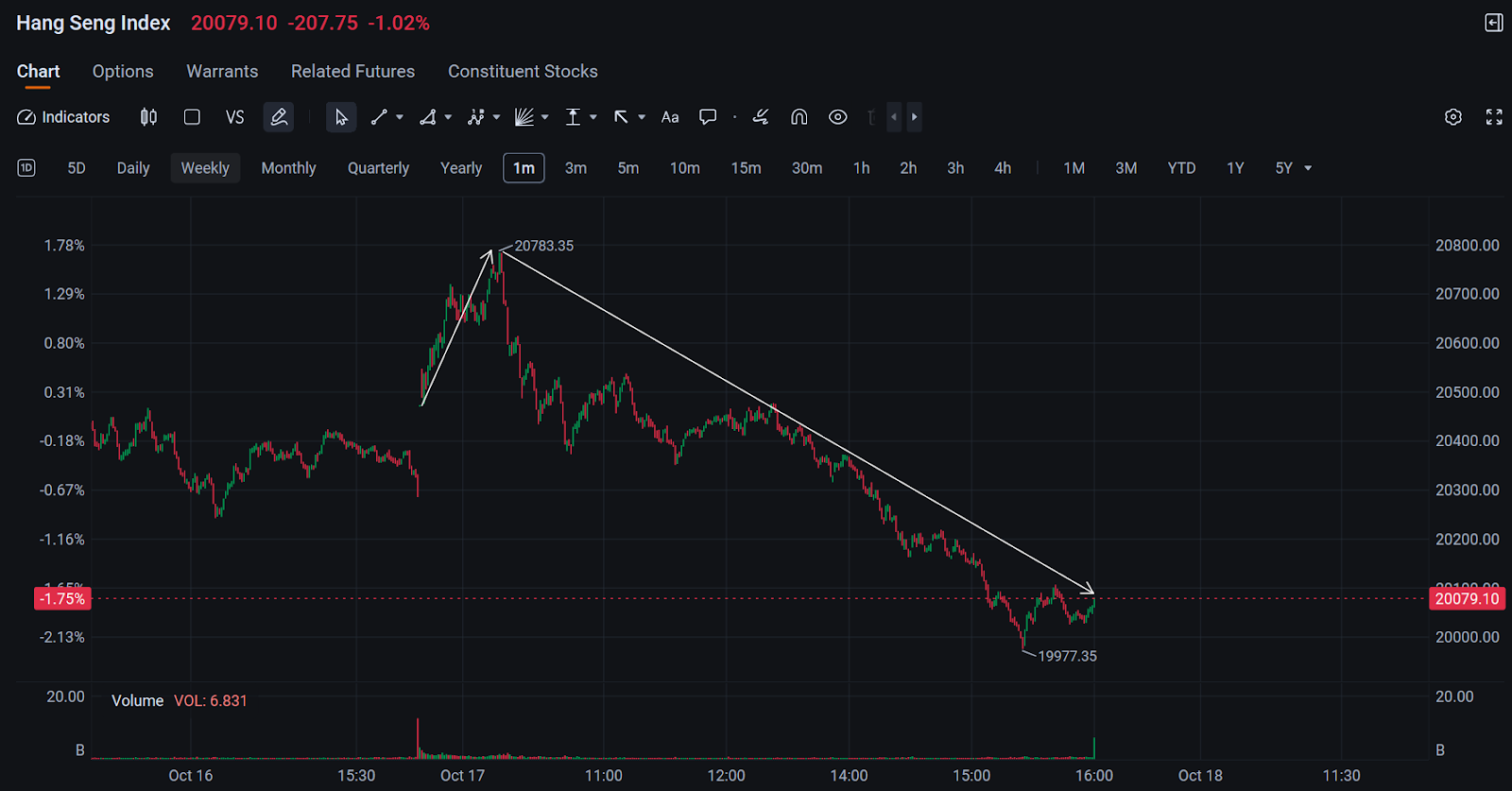
Task: Toggle the magnet snap mode
Action: coord(799,117)
